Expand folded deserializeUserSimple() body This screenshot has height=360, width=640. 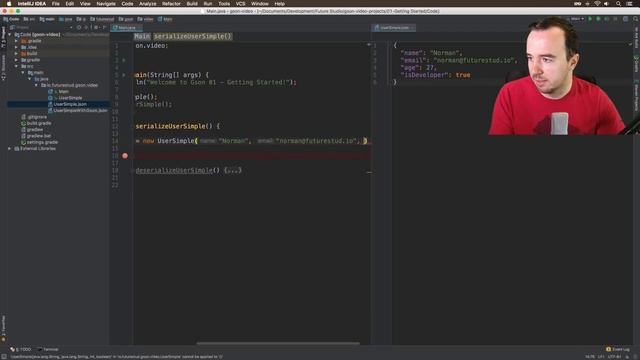tap(233, 170)
